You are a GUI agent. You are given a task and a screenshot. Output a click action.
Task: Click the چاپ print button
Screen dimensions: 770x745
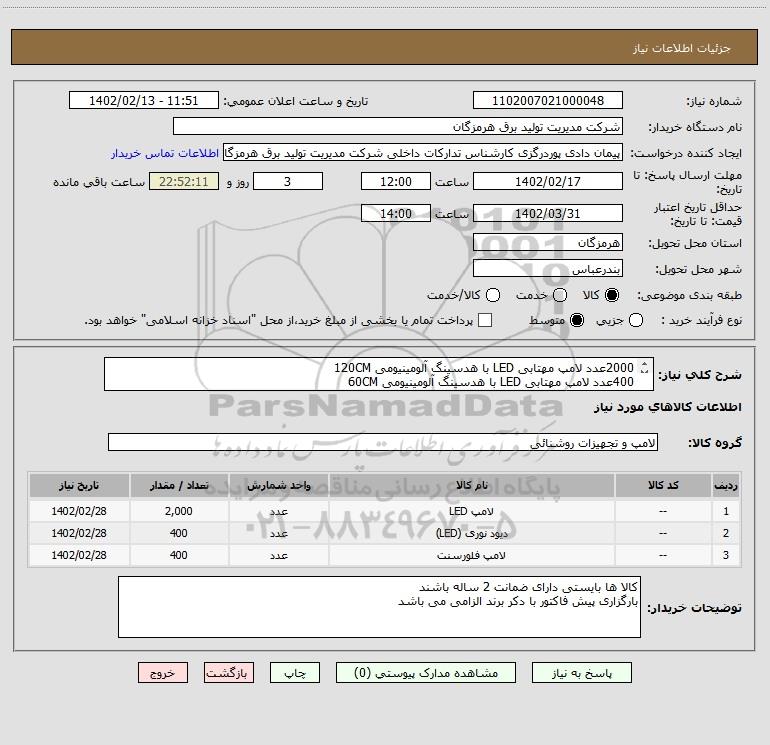tap(295, 673)
